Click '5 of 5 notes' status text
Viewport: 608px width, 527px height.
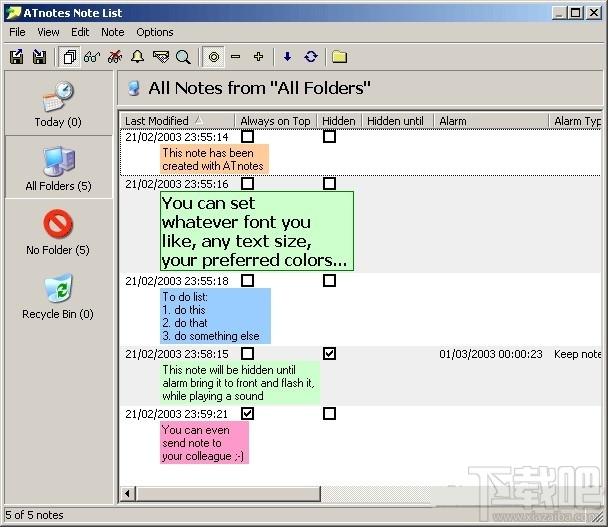point(34,515)
